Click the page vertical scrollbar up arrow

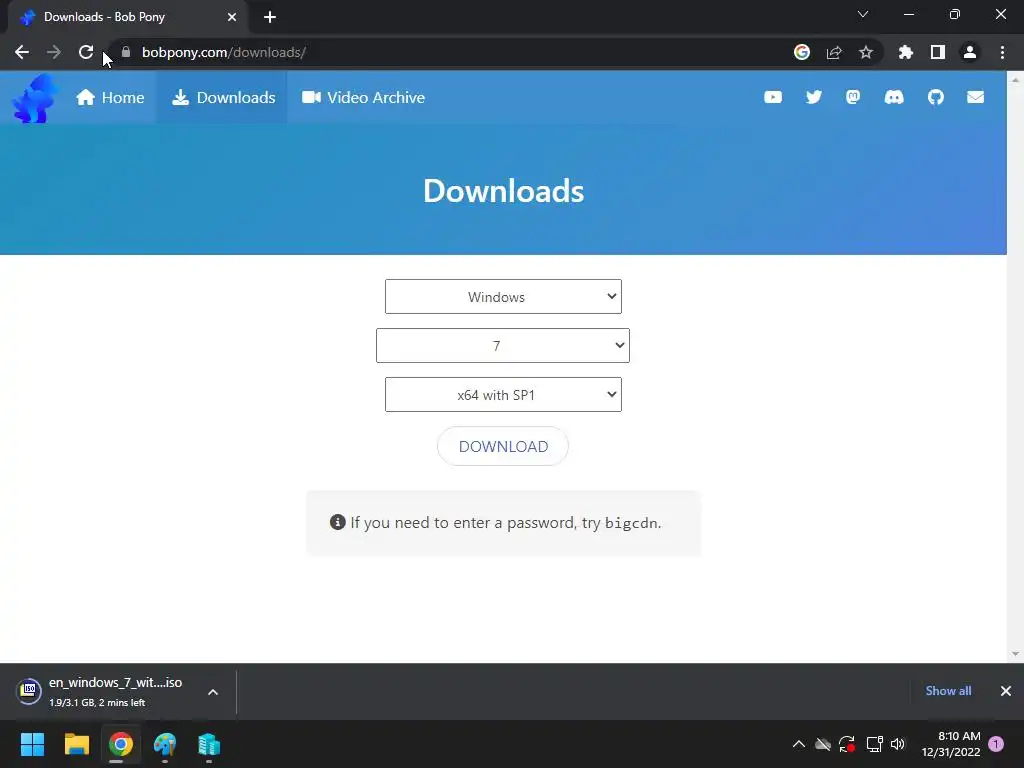[1015, 79]
